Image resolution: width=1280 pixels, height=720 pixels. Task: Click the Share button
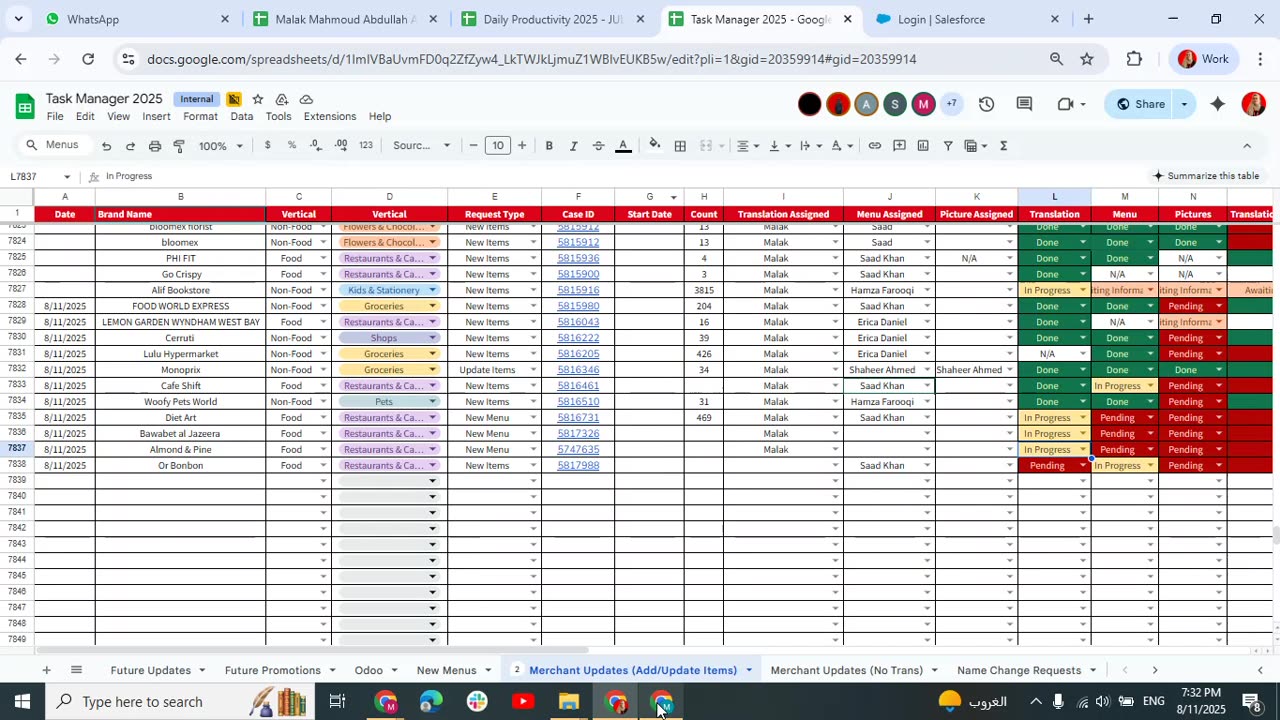click(x=1140, y=104)
